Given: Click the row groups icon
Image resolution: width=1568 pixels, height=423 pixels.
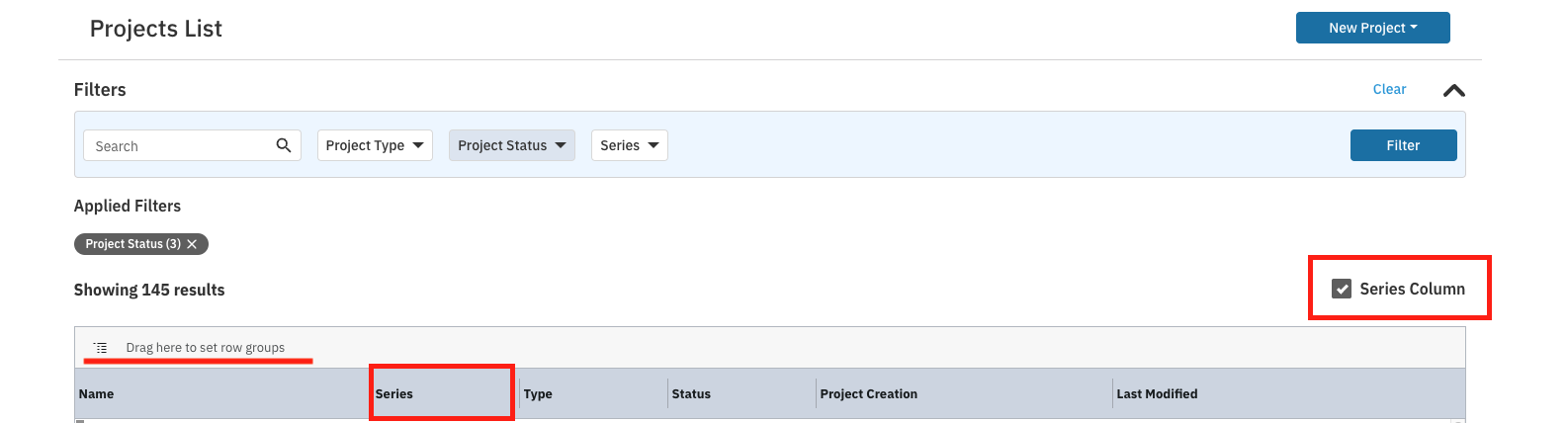Looking at the screenshot, I should click(101, 348).
